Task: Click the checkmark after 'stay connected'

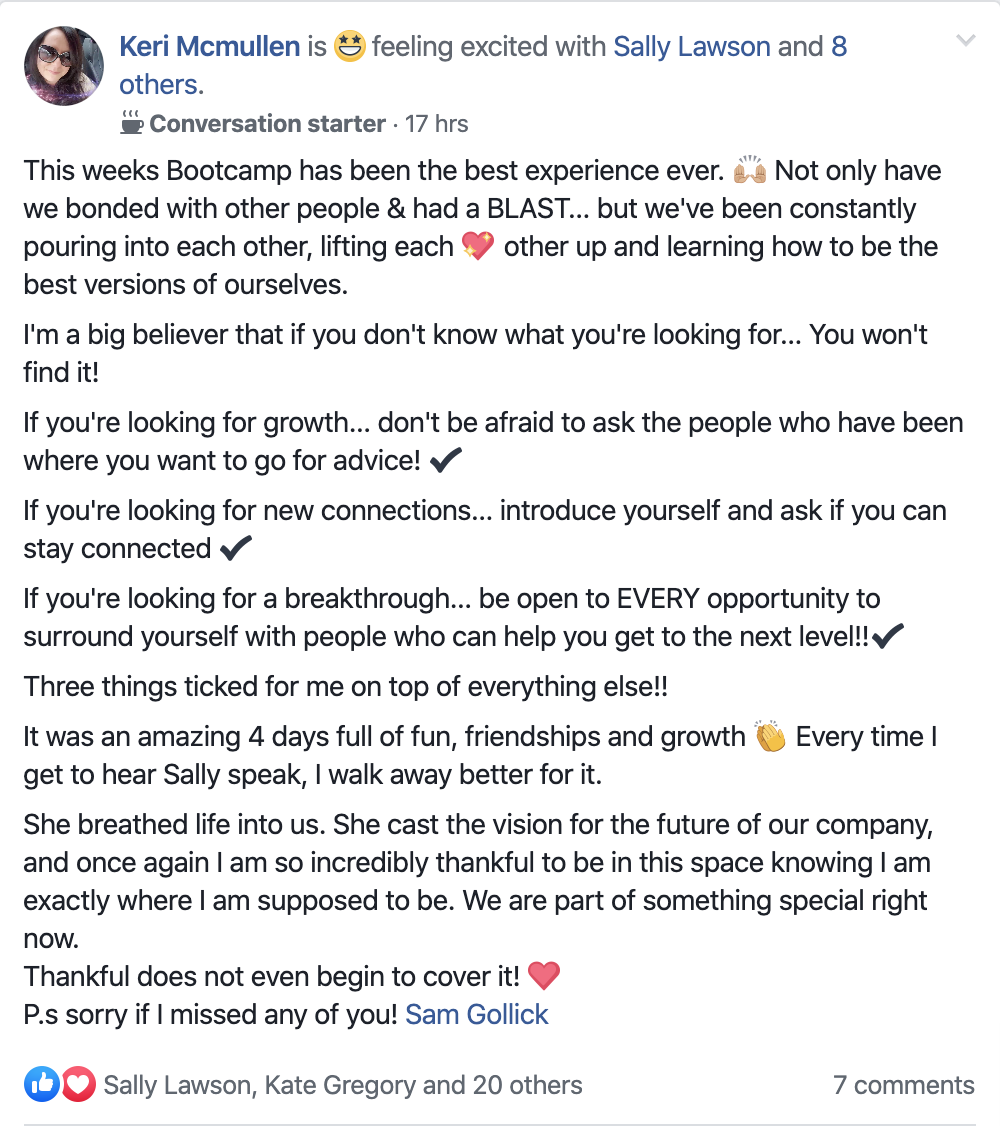Action: click(235, 549)
